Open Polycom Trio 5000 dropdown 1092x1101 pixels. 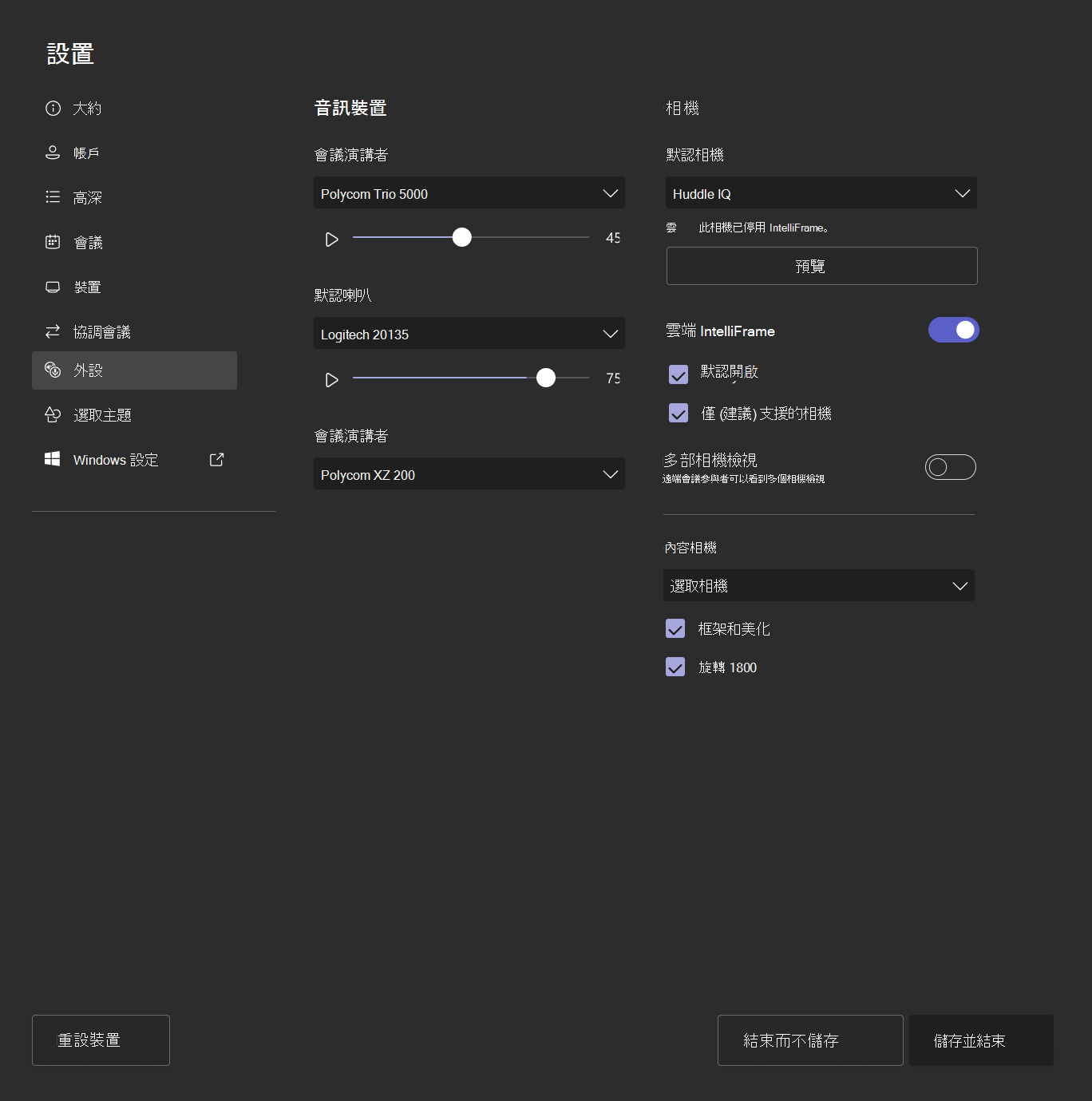click(469, 192)
